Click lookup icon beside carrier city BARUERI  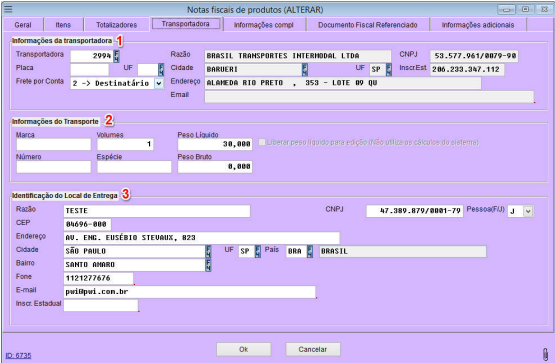point(305,70)
